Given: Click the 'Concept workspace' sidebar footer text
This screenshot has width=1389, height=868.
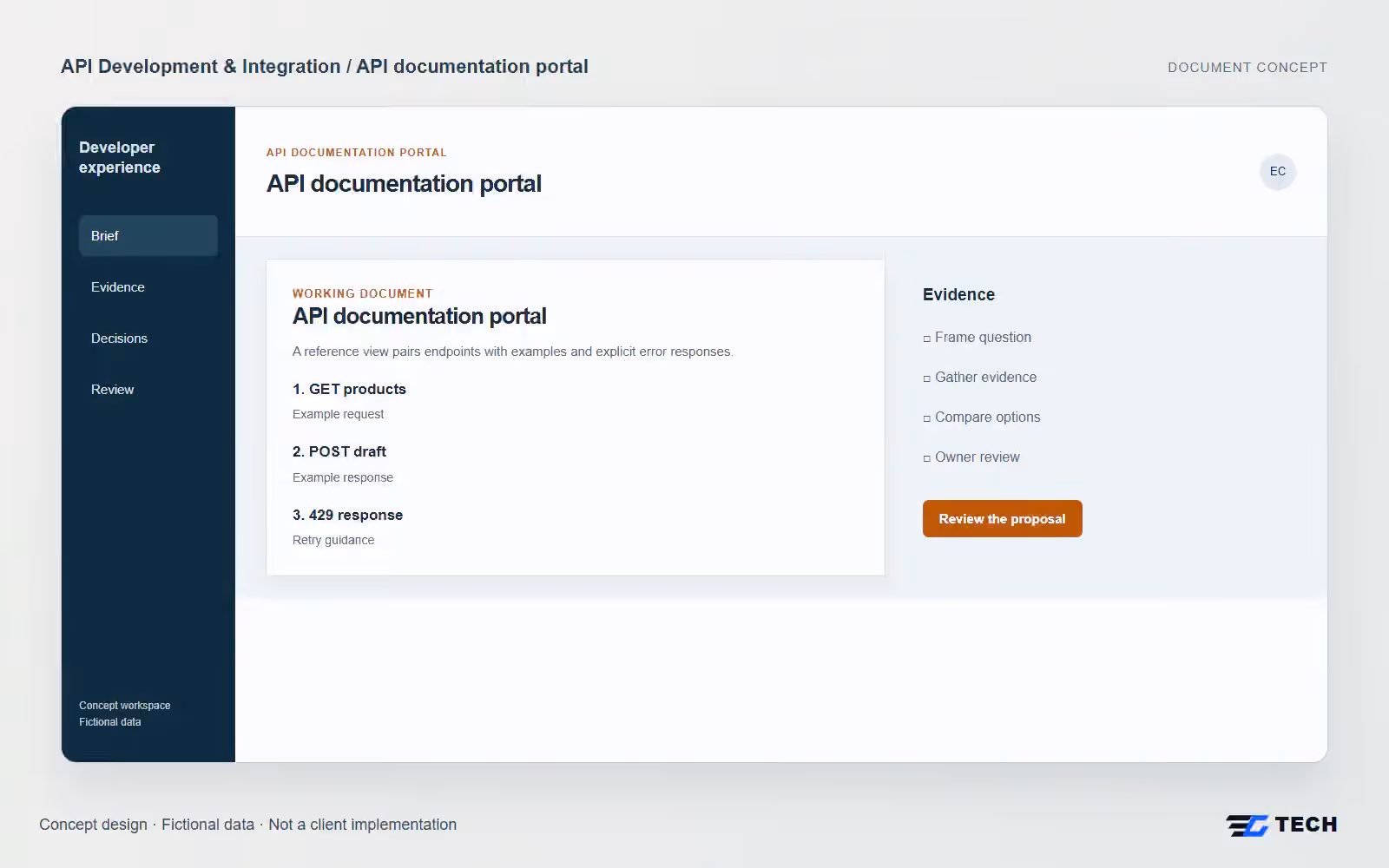Looking at the screenshot, I should 125,706.
